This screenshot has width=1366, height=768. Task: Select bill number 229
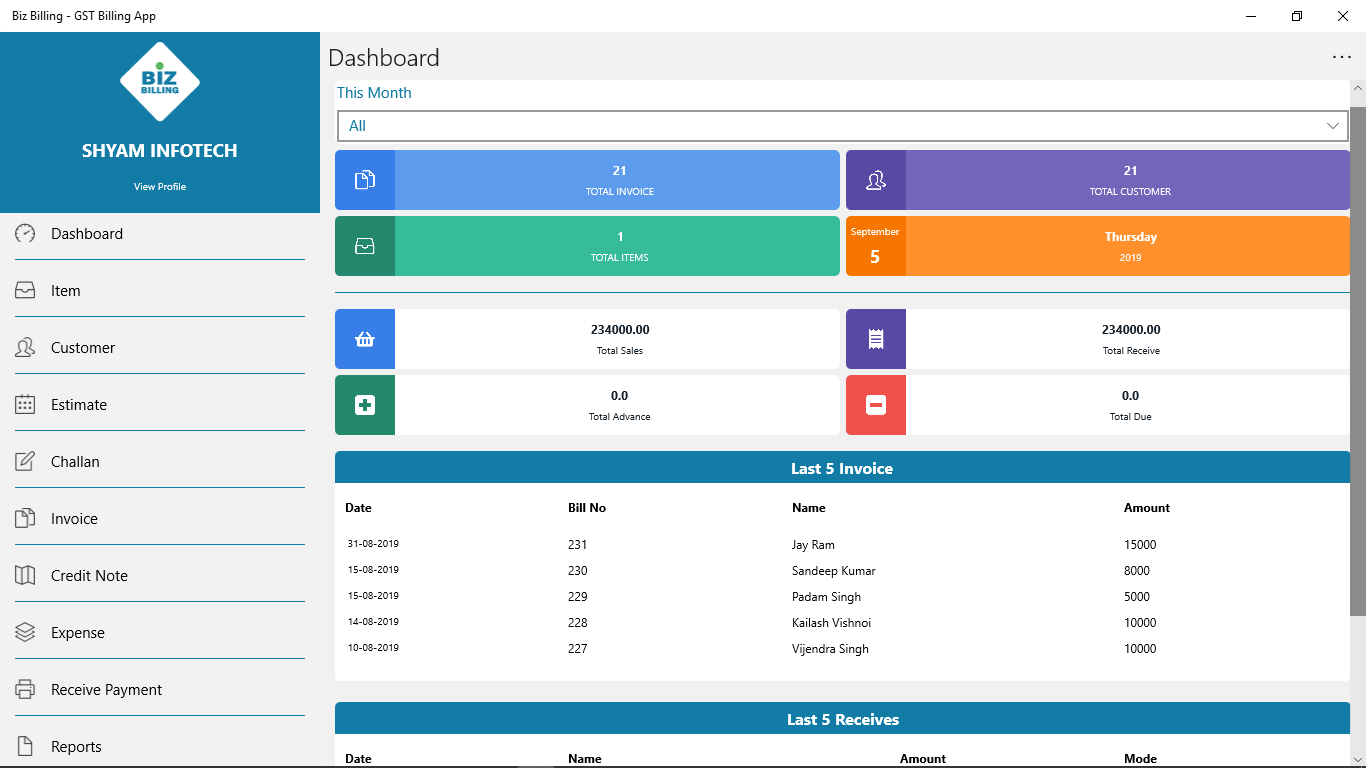click(x=577, y=597)
